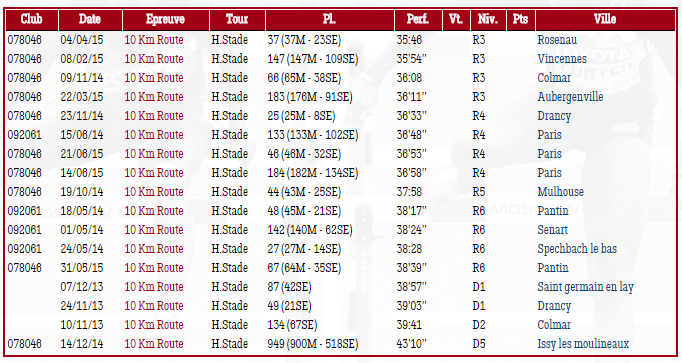Open 10 Km Route link for 14/06/15
This screenshot has width=682, height=363.
point(154,173)
